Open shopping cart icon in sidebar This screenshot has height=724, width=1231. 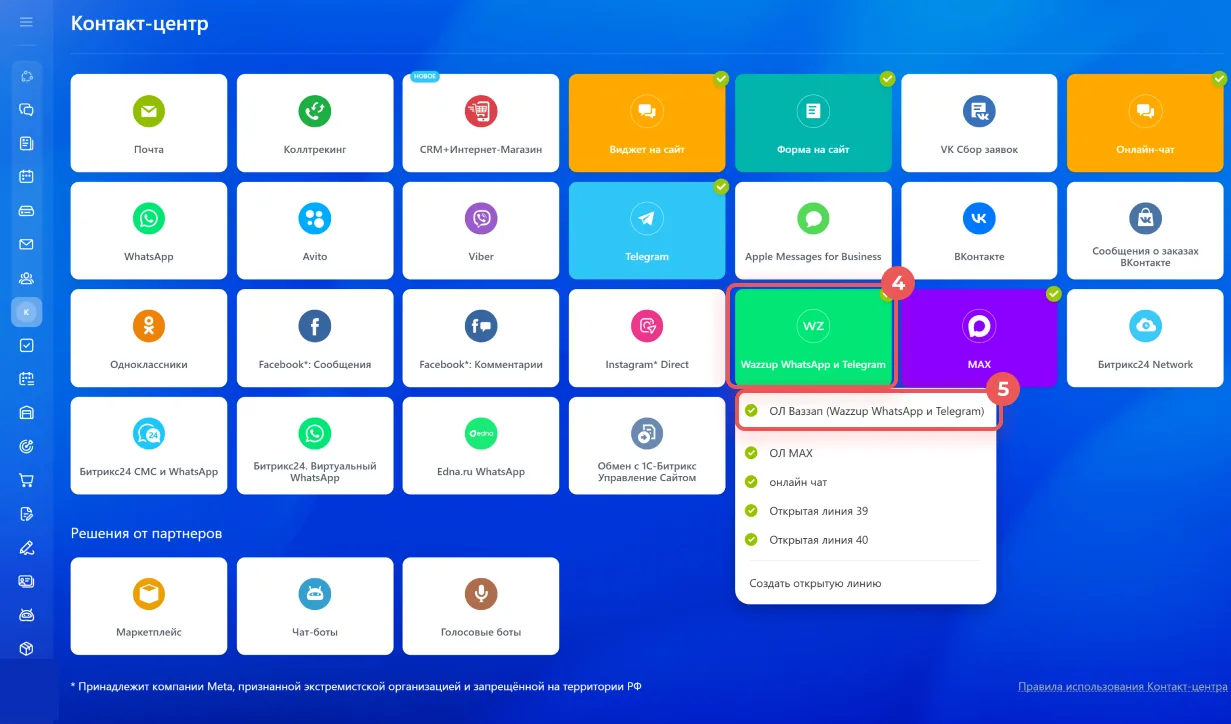(27, 480)
